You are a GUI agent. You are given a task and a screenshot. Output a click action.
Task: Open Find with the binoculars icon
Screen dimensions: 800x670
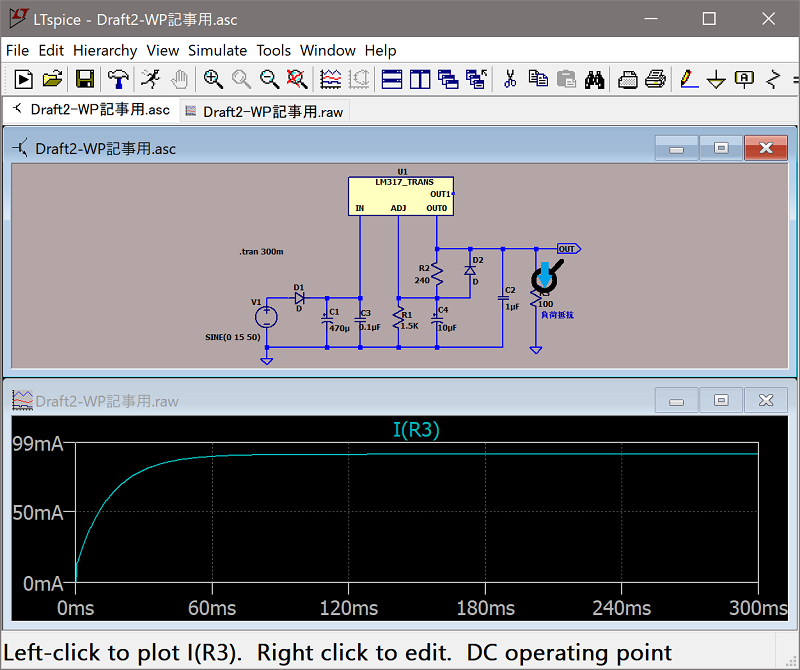click(594, 79)
